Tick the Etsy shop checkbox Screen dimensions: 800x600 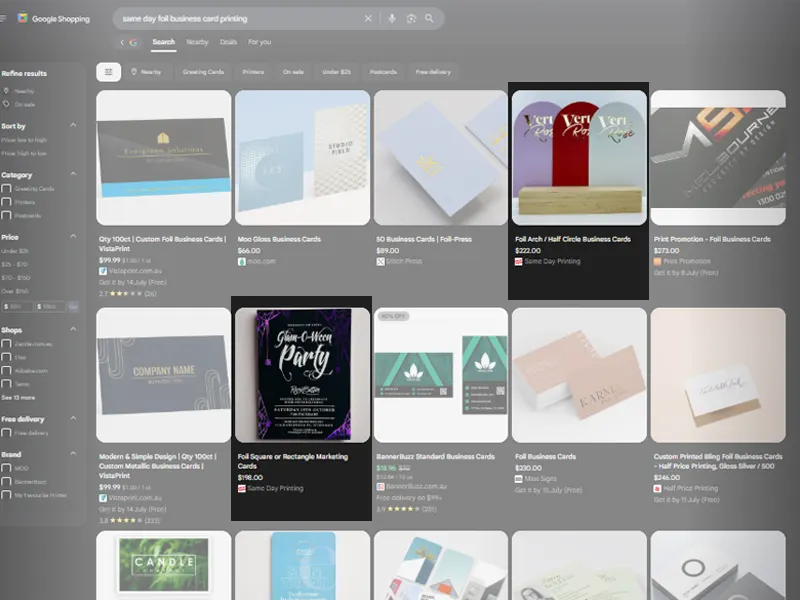(6, 357)
